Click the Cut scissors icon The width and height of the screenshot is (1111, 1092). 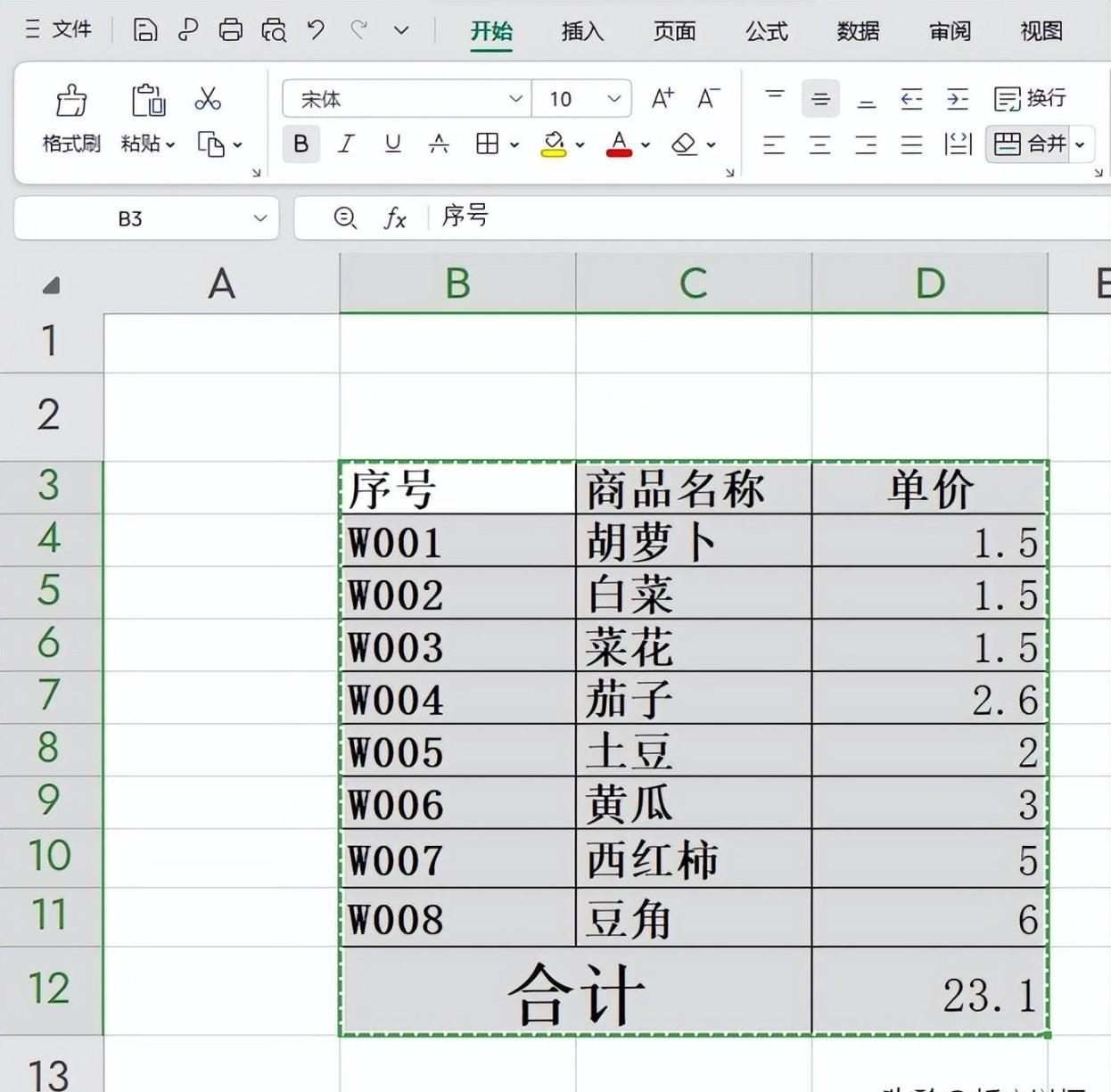pos(208,98)
